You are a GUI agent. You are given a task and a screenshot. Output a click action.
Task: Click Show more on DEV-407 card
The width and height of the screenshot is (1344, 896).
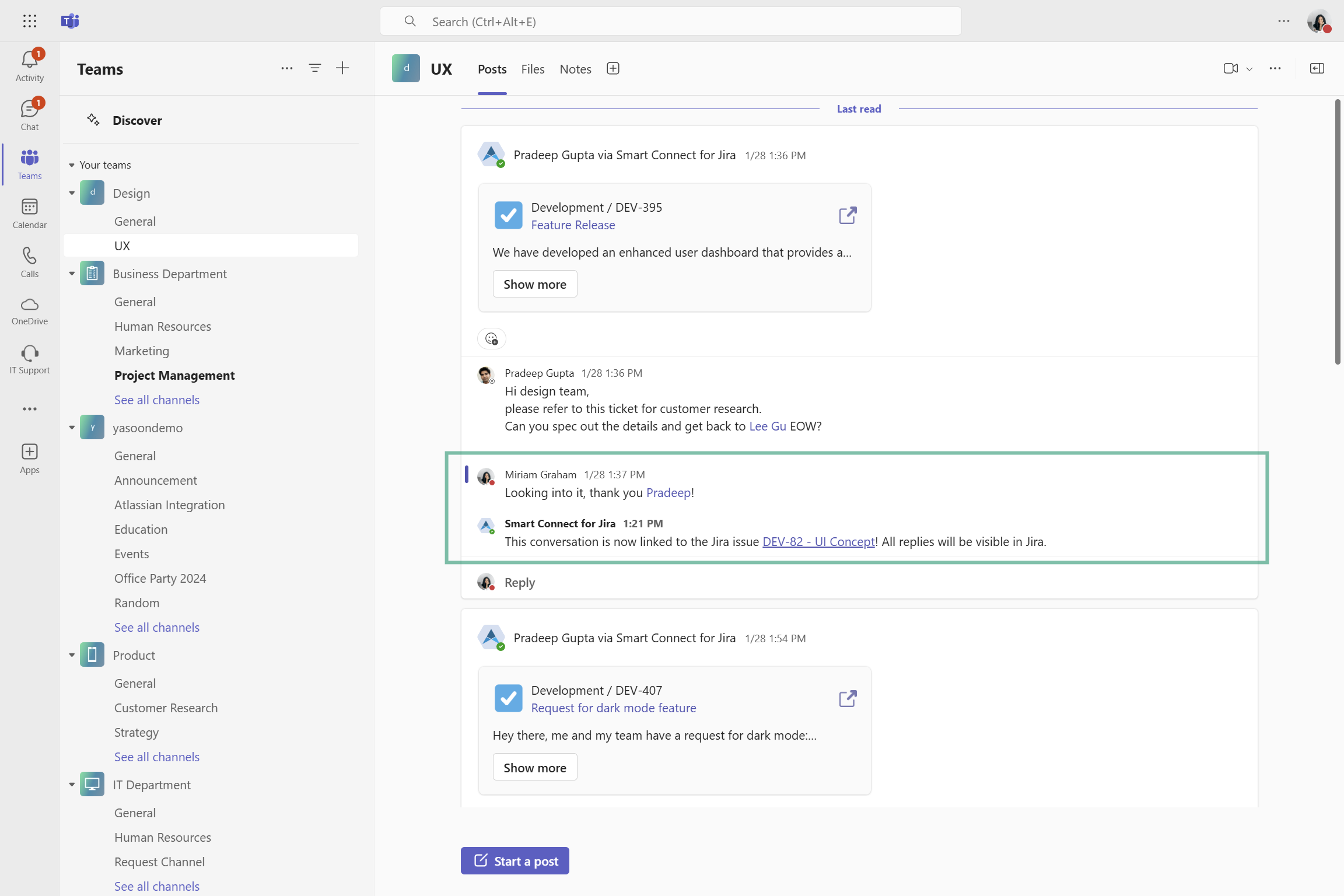(x=535, y=768)
